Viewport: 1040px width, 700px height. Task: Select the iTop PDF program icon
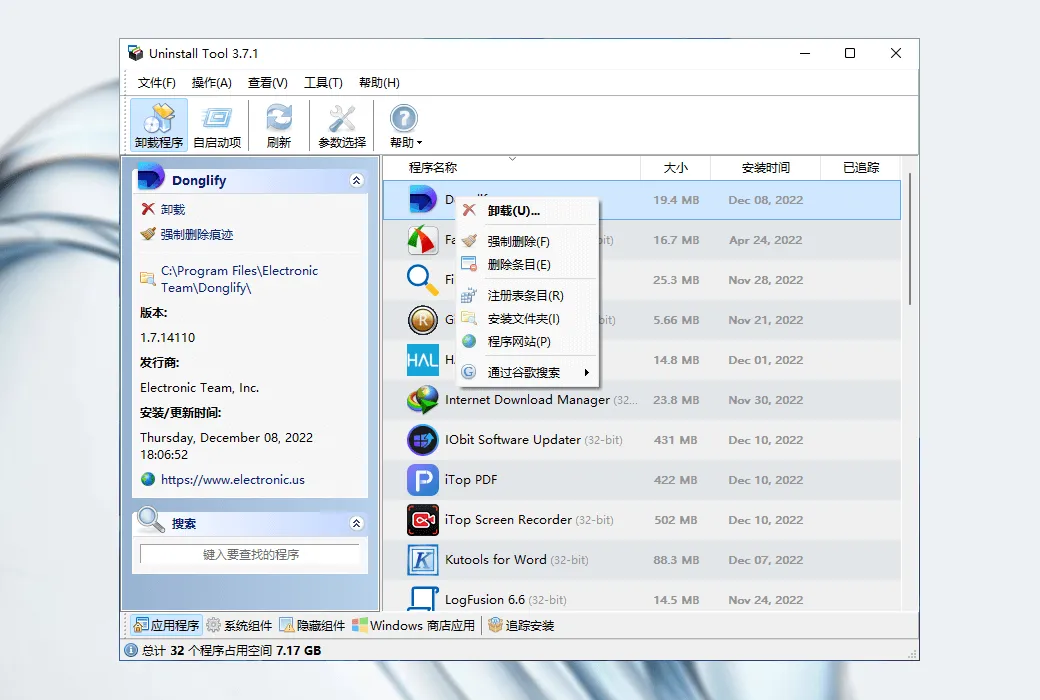[422, 480]
